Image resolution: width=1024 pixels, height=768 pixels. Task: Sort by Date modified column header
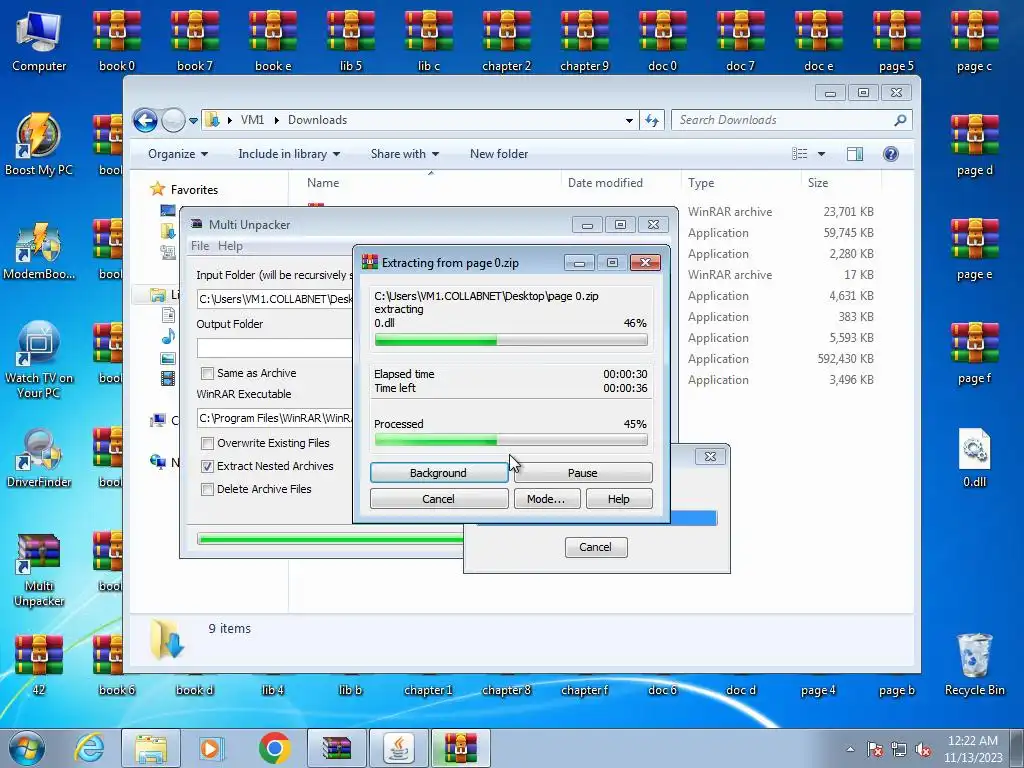click(605, 183)
